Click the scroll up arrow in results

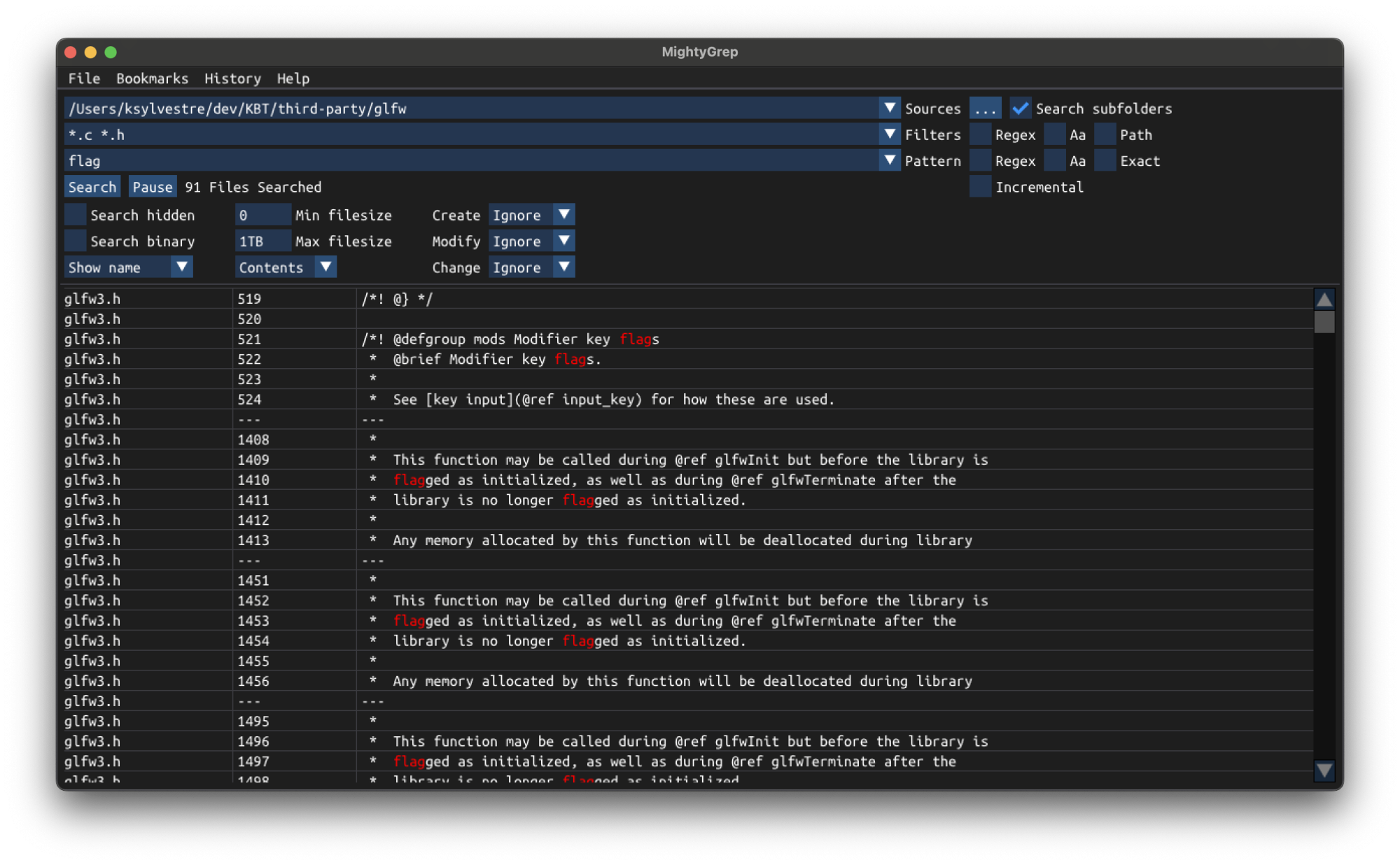(x=1324, y=300)
